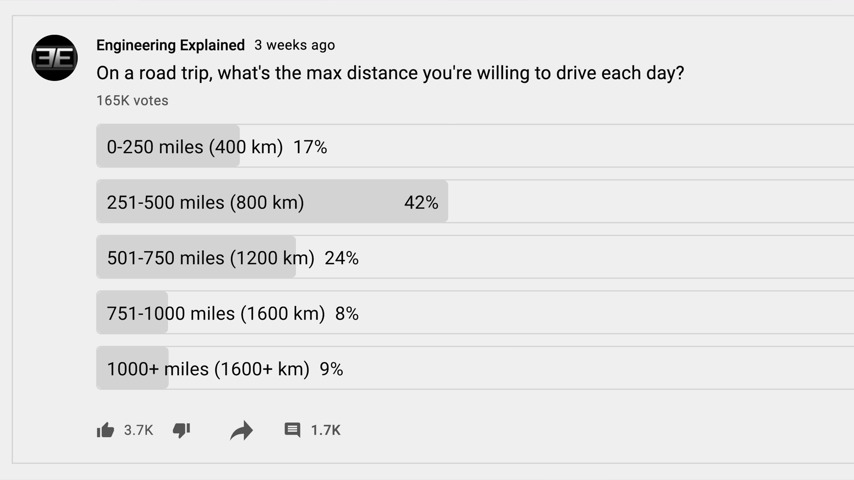Open comments via the comment bubble icon
Screen dimensions: 854x480
tap(292, 430)
